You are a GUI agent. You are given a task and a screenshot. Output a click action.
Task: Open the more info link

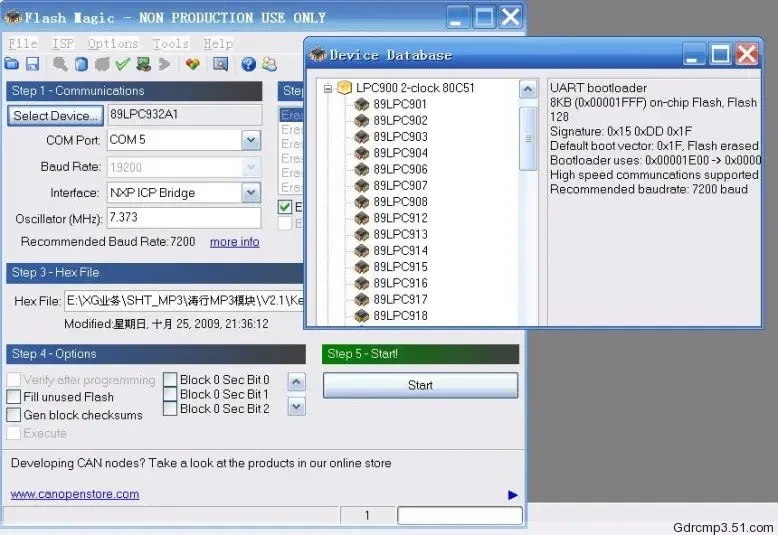tap(234, 242)
